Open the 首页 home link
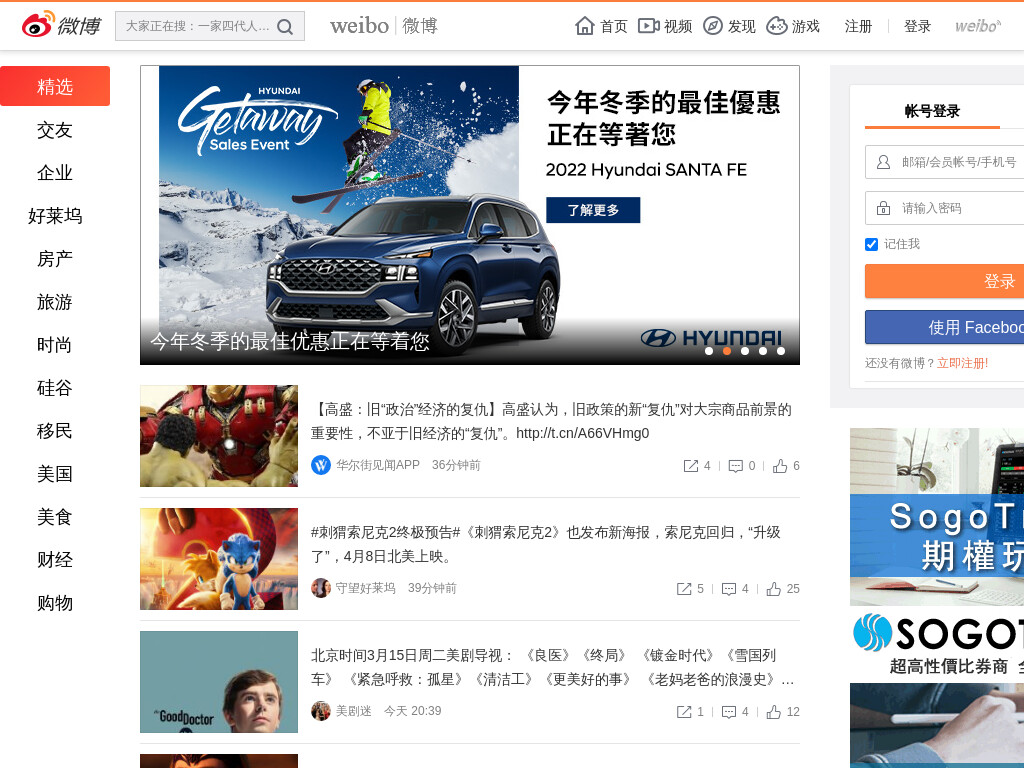 tap(601, 26)
